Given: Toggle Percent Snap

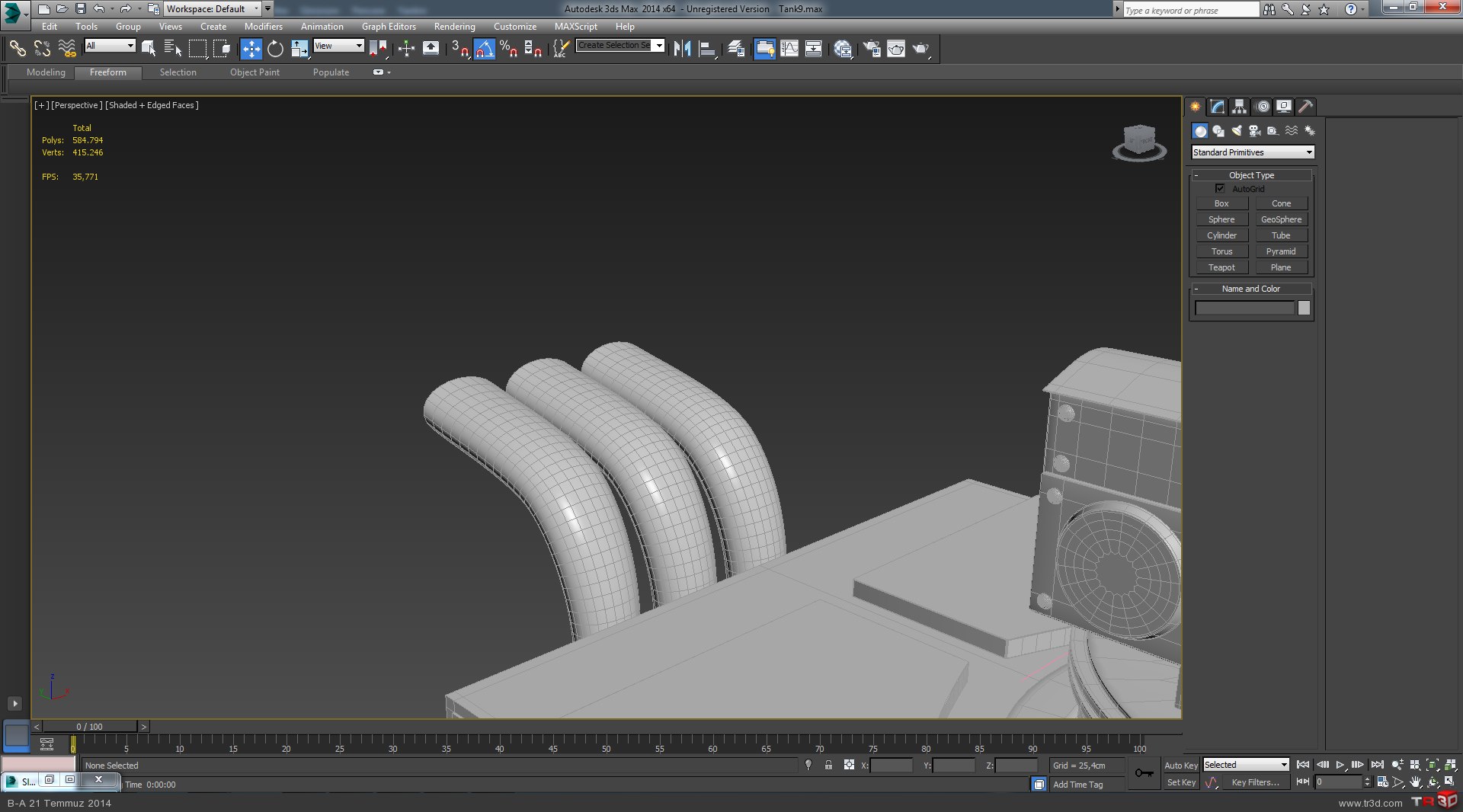Looking at the screenshot, I should tap(508, 49).
